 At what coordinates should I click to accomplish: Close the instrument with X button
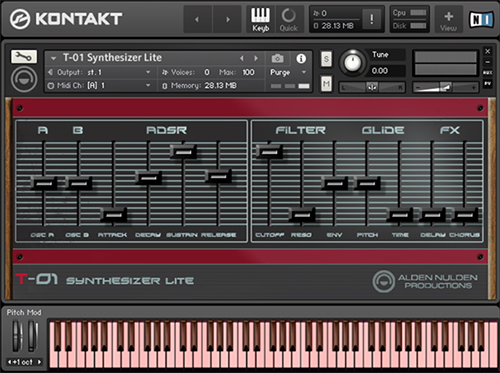(x=488, y=51)
